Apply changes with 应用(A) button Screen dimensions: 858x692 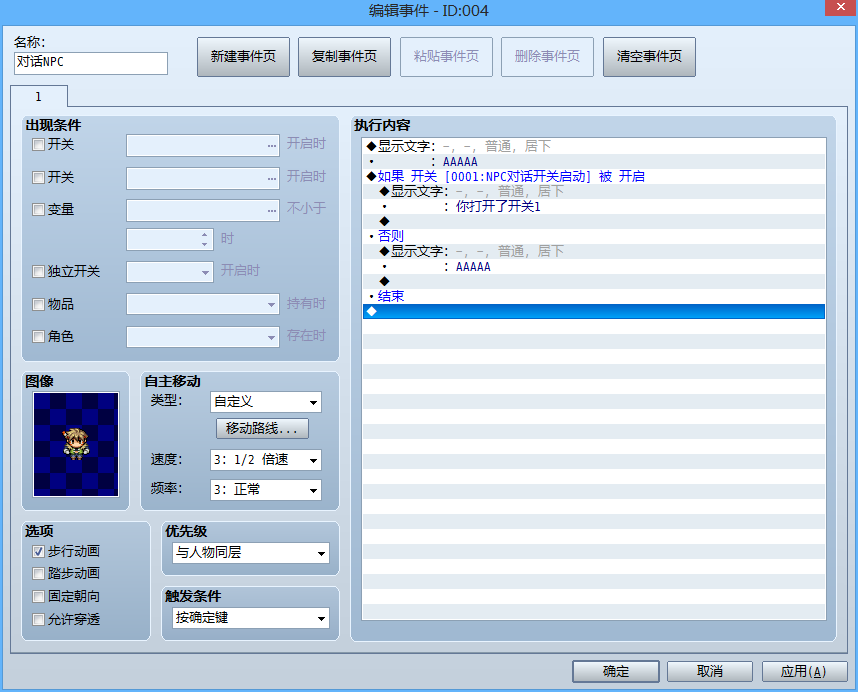pos(804,671)
